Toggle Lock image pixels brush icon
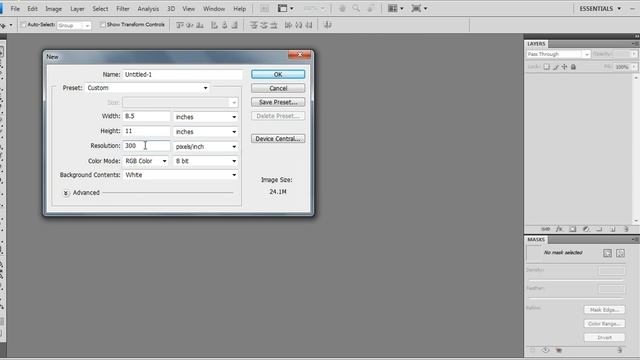The width and height of the screenshot is (640, 360). (x=556, y=67)
